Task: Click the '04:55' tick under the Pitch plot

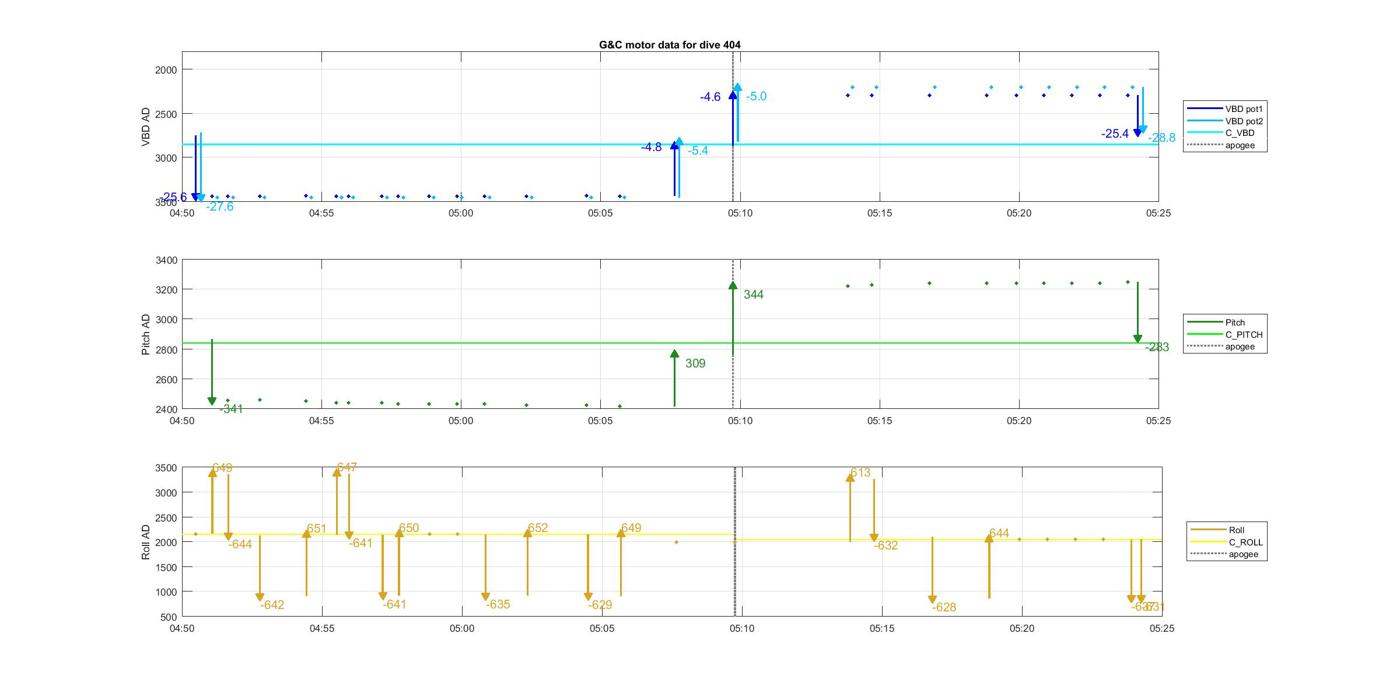Action: point(321,421)
